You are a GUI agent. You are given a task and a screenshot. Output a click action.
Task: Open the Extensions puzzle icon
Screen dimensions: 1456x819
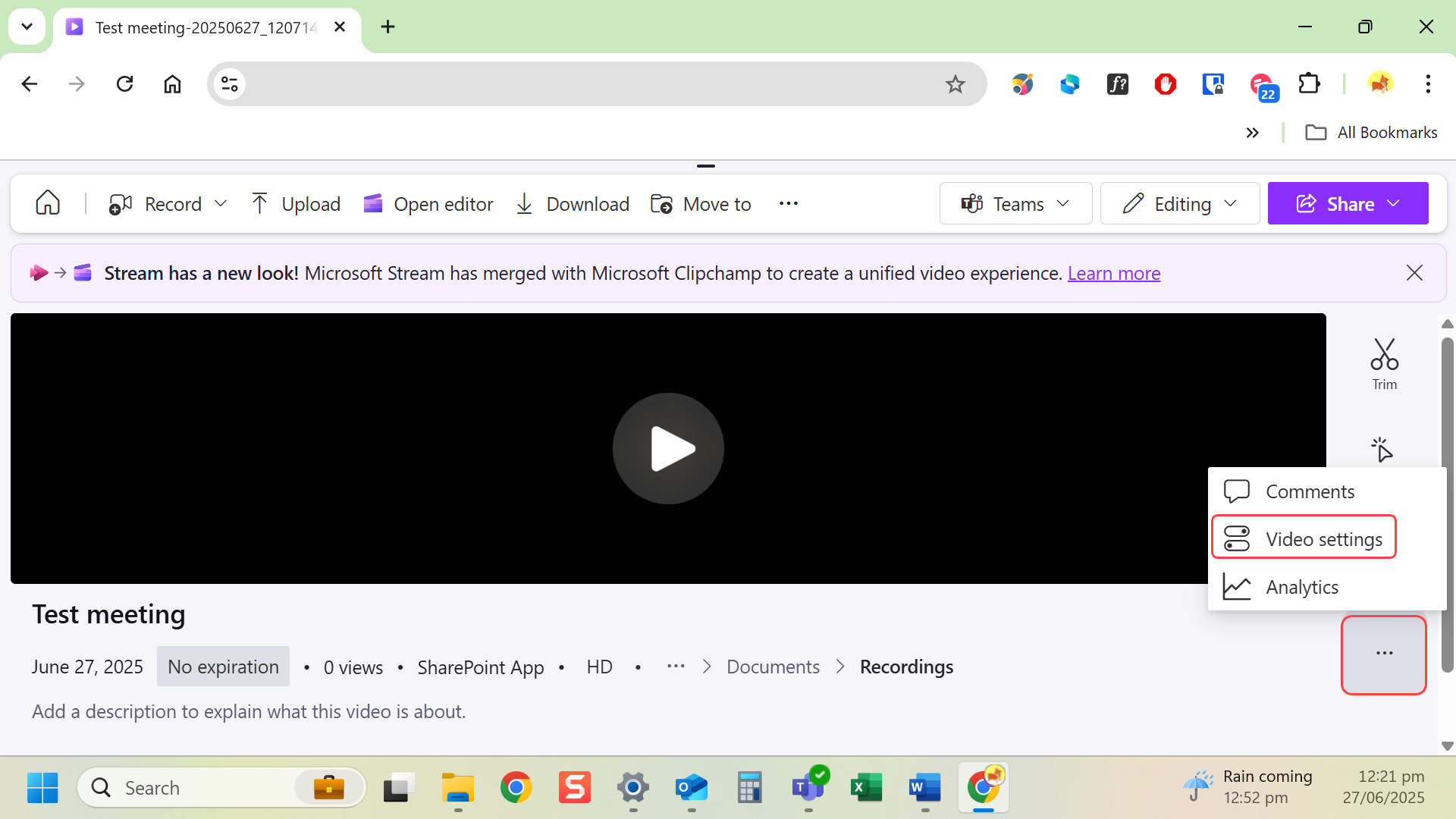pos(1310,83)
